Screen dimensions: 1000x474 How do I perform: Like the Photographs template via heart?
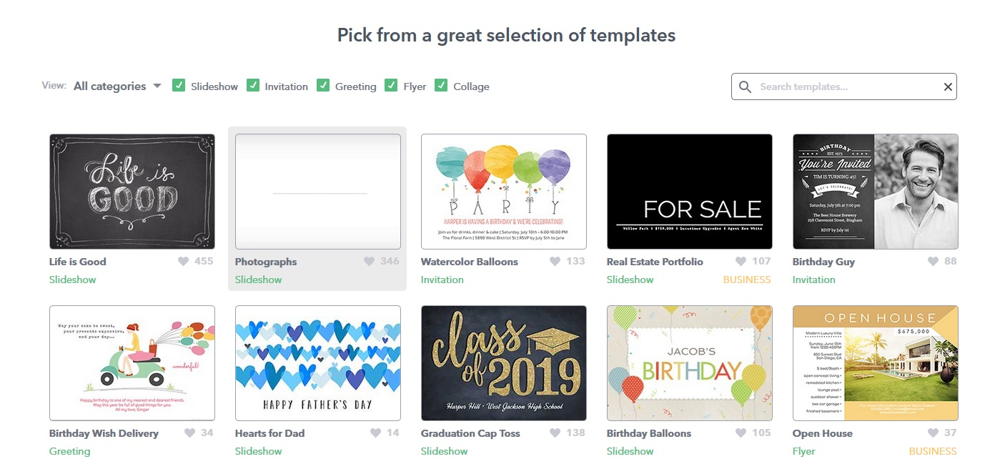[x=370, y=262]
